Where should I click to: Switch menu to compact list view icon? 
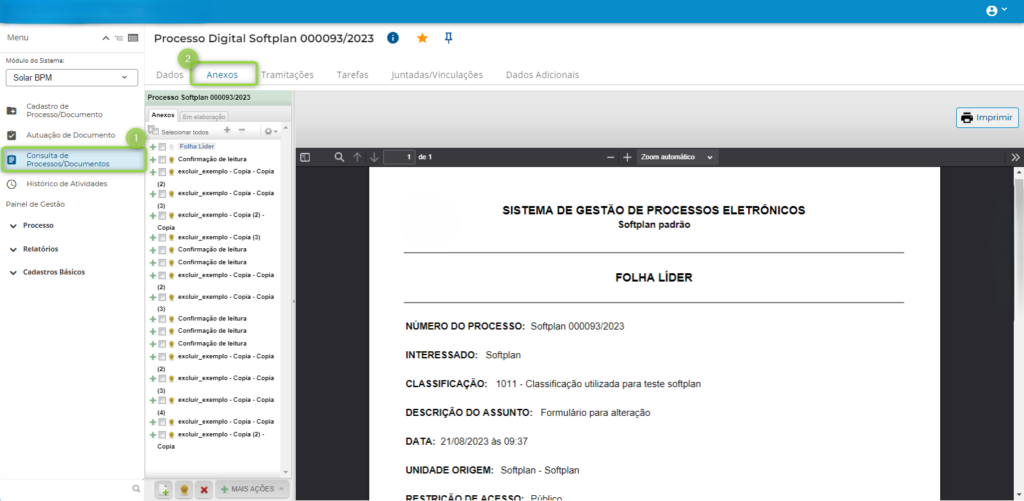(x=119, y=38)
